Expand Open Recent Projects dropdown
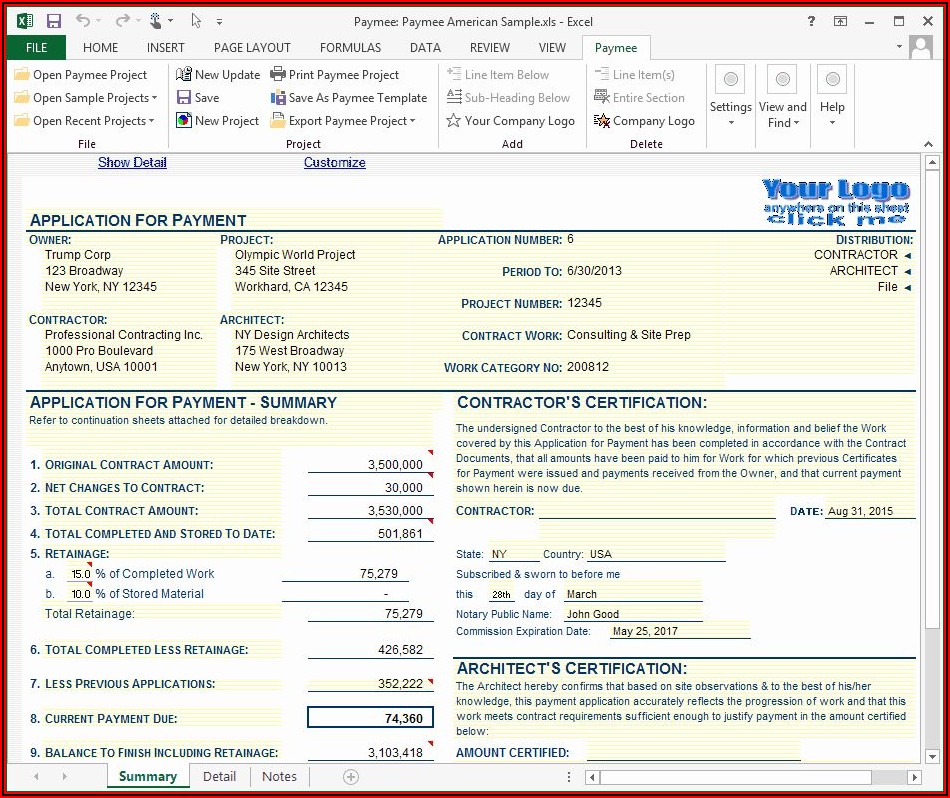 coord(151,121)
